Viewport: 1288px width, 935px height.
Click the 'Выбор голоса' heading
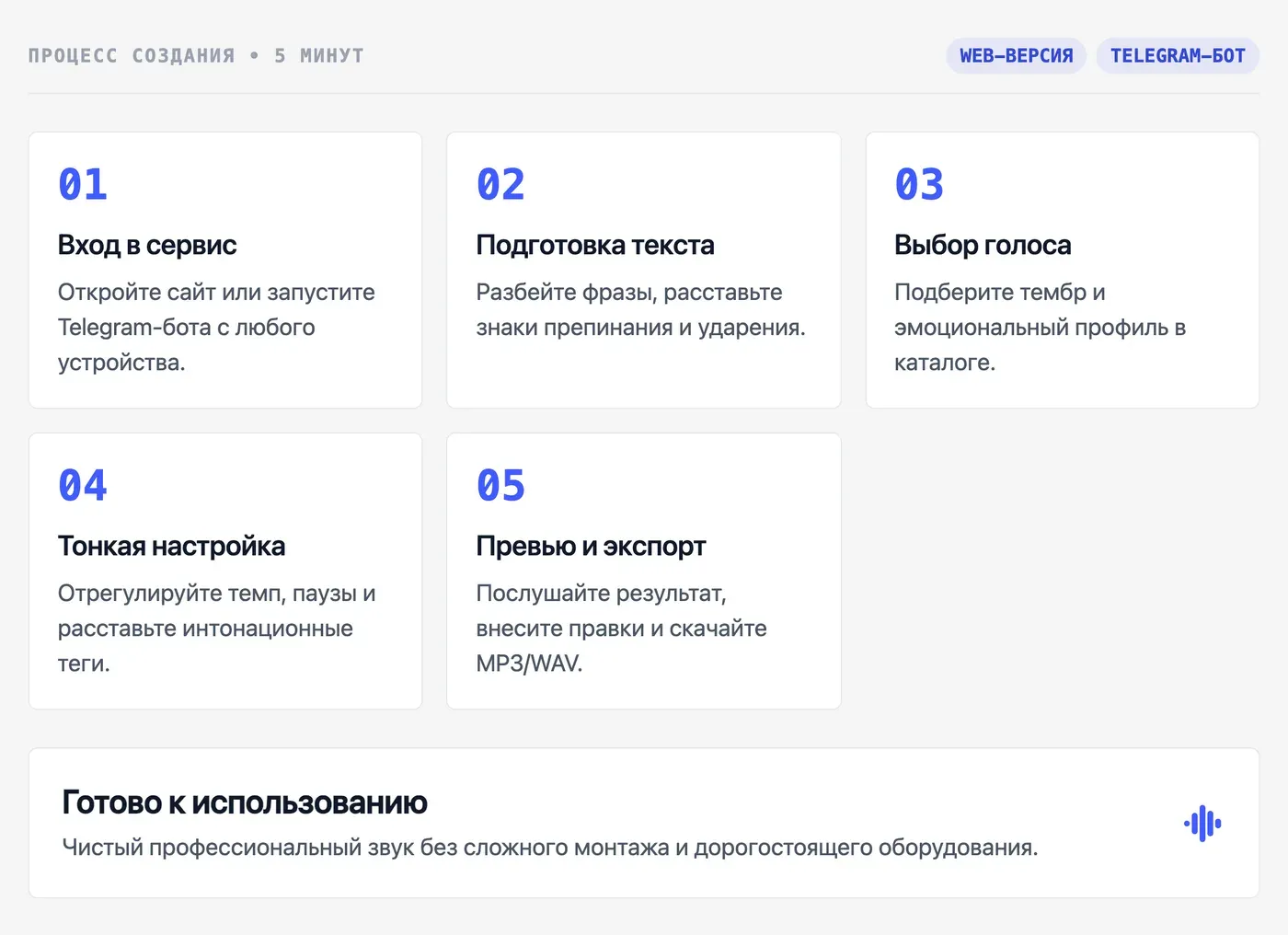coord(983,245)
